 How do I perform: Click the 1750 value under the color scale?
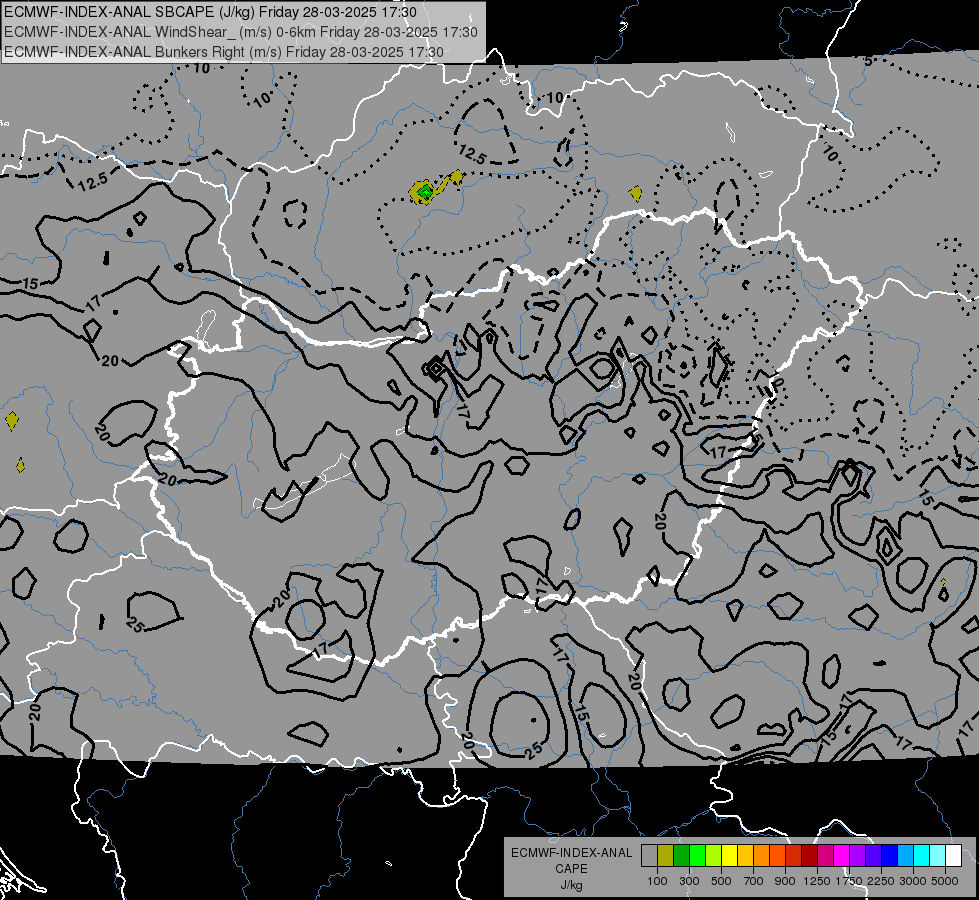850,881
